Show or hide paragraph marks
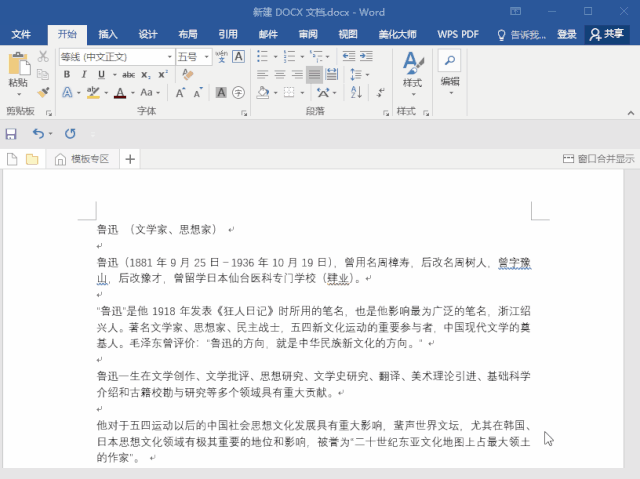 pos(380,93)
